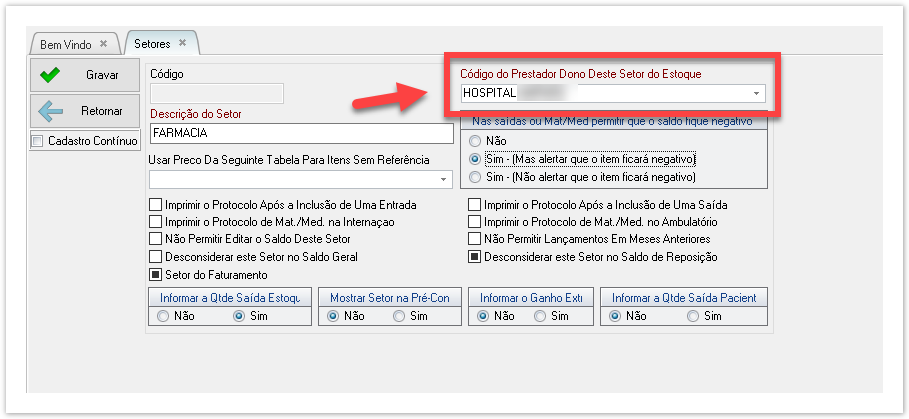Screen dimensions: 909x419
Task: Toggle Setor do Faturamento checkbox
Action: (155, 275)
